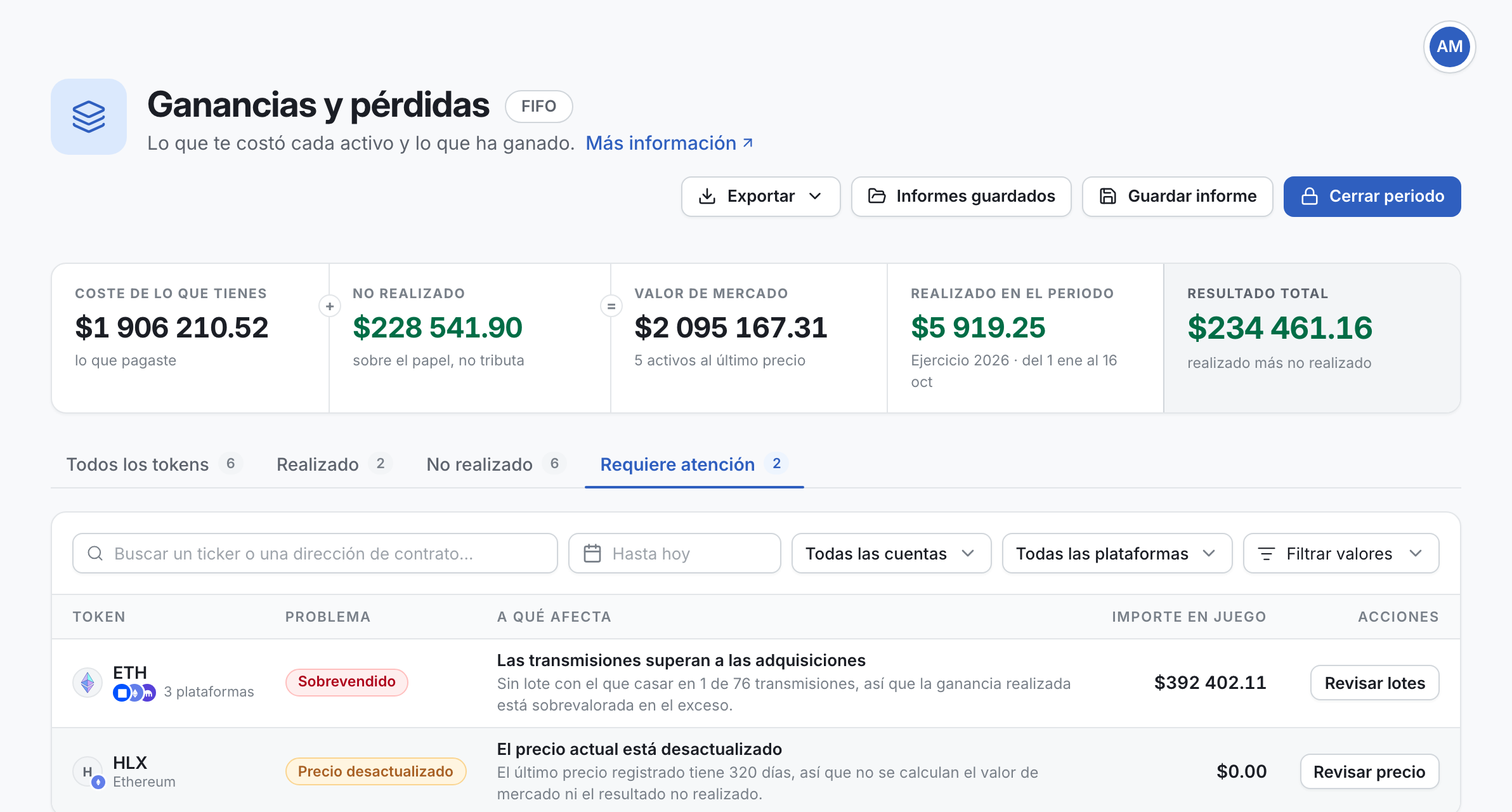Click the Token column header

click(x=99, y=617)
